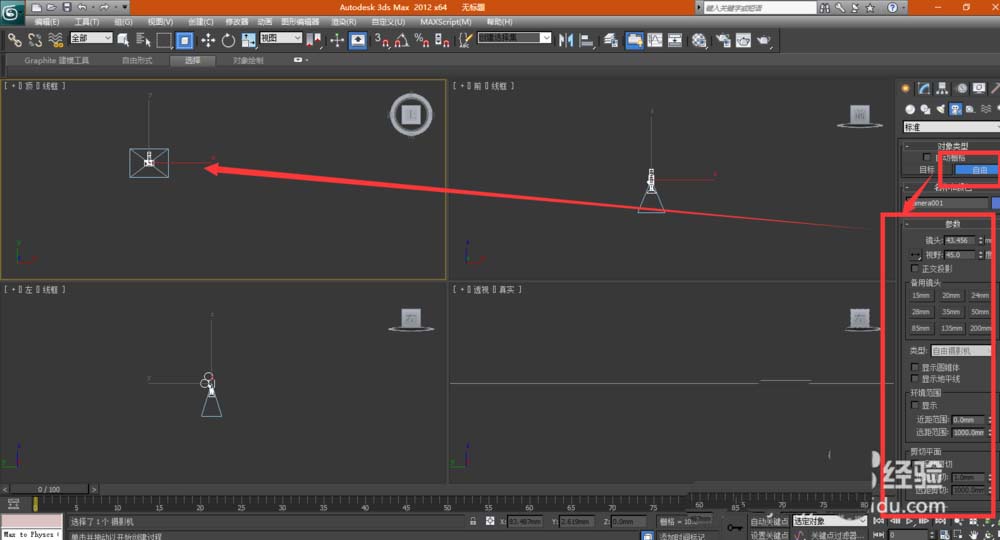Select the Select Object cursor tool
Screen dimensions: 1000x540
tap(123, 40)
